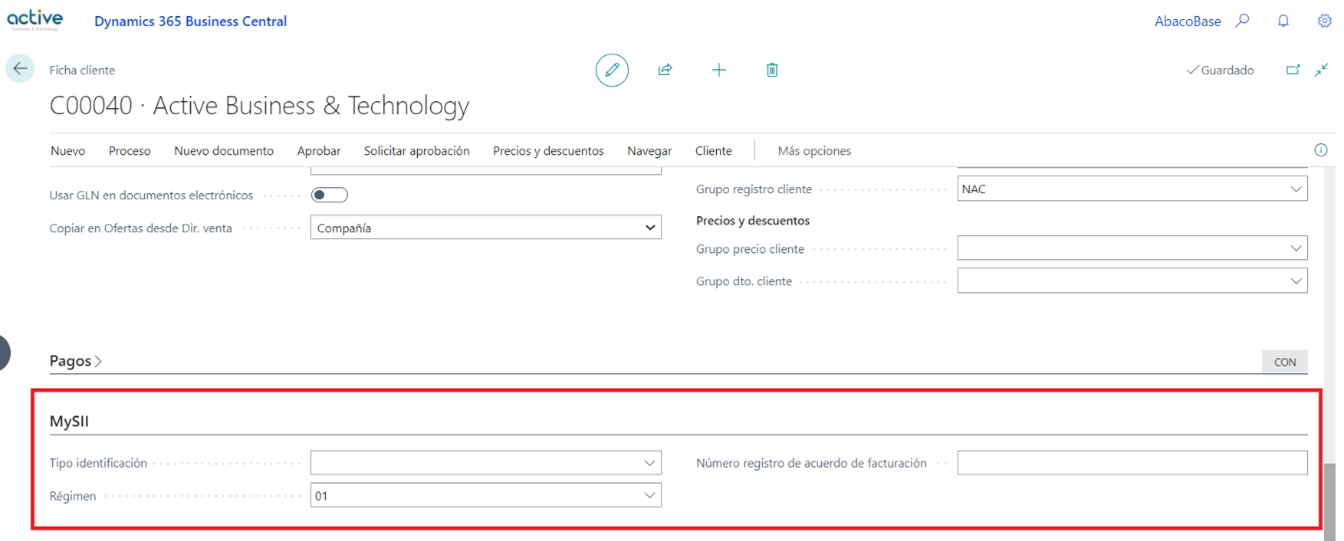Open the Precios y descuentos menu
The image size is (1344, 541).
click(548, 151)
